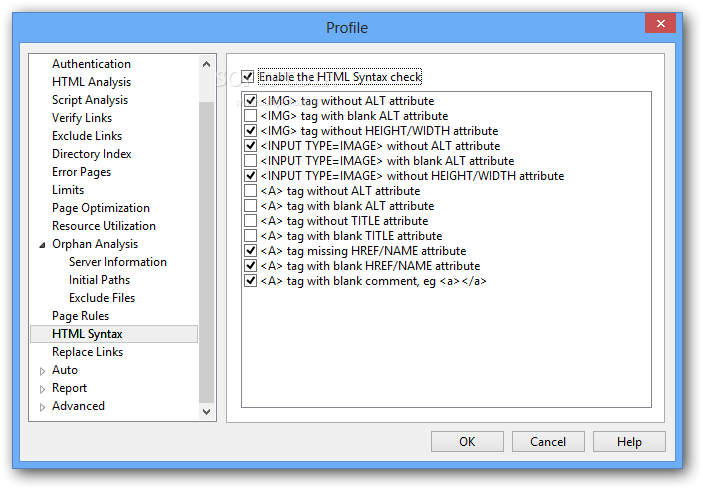Open the Limits settings page
The height and width of the screenshot is (489, 703).
(x=68, y=190)
